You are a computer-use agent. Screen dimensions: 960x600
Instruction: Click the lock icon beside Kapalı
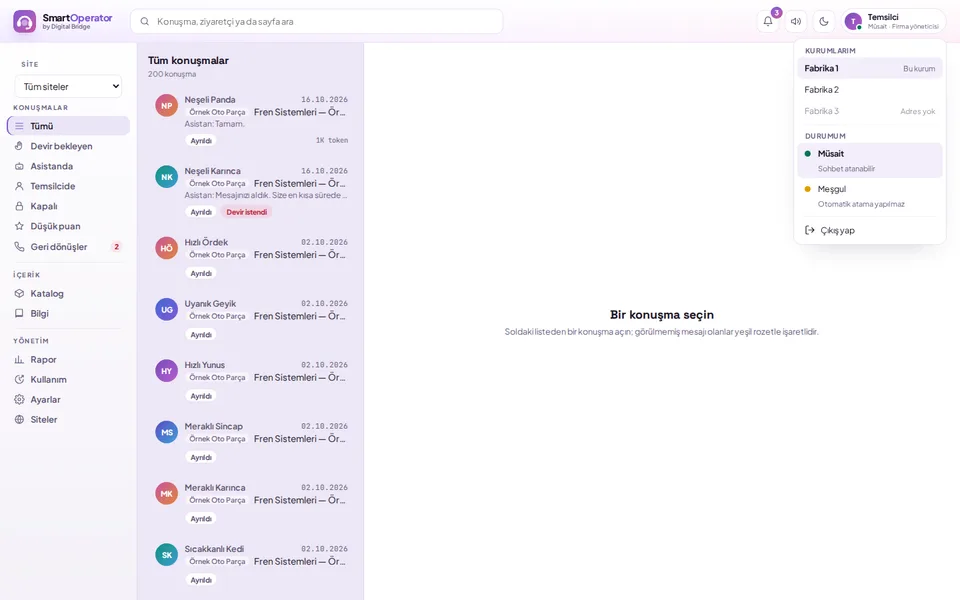point(19,206)
